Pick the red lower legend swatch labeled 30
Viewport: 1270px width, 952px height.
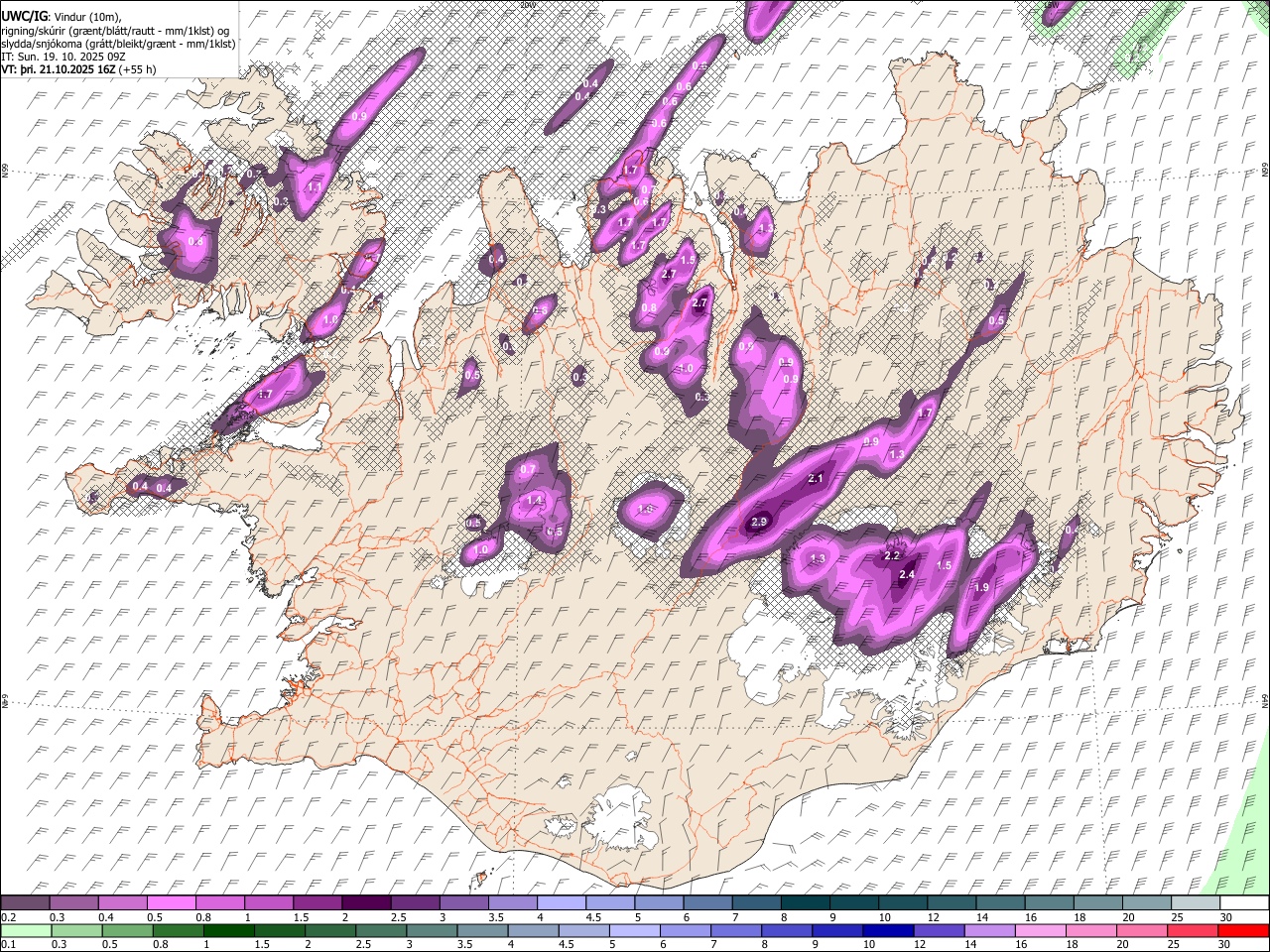pyautogui.click(x=1244, y=930)
